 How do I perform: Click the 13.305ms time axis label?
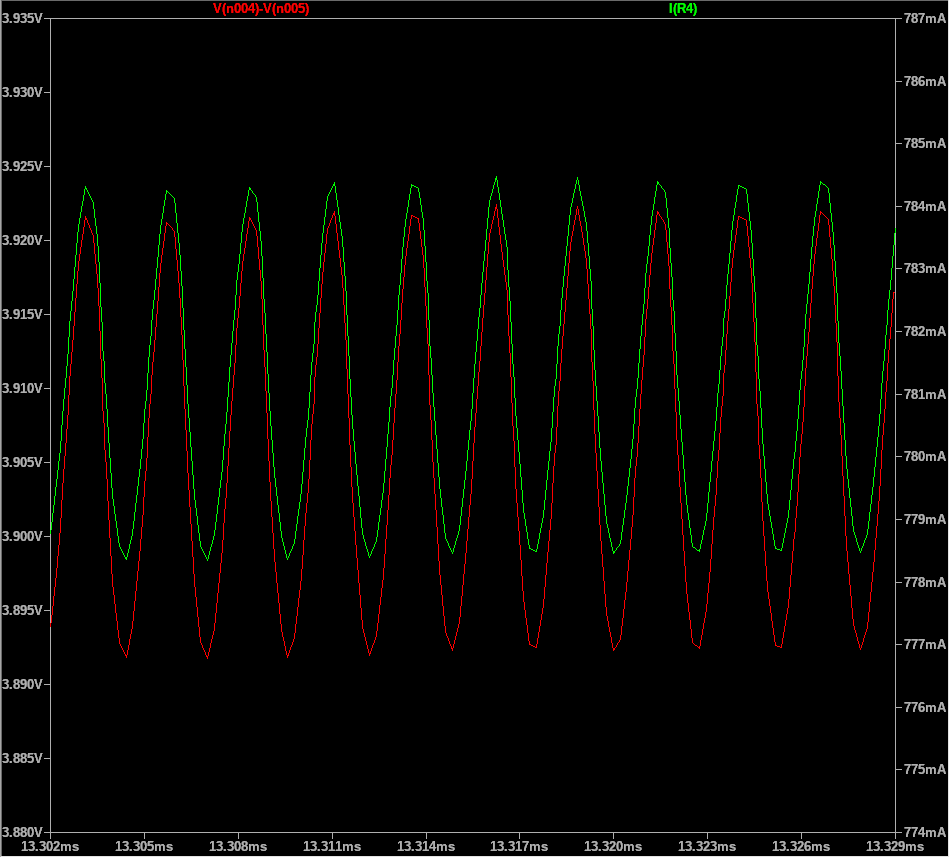coord(144,846)
